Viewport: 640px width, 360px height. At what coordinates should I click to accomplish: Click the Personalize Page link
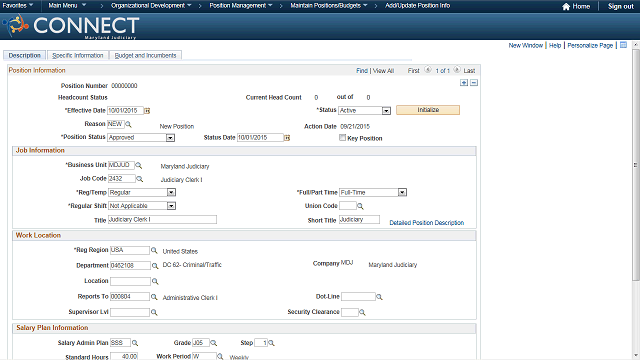click(590, 45)
